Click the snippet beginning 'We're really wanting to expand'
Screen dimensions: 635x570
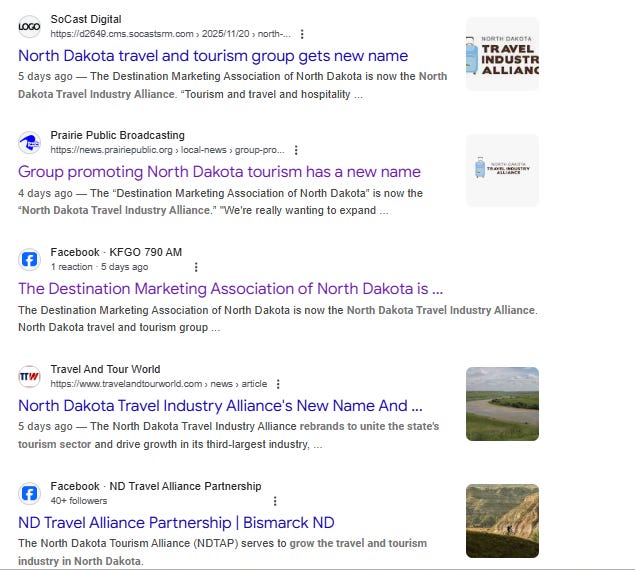click(304, 211)
